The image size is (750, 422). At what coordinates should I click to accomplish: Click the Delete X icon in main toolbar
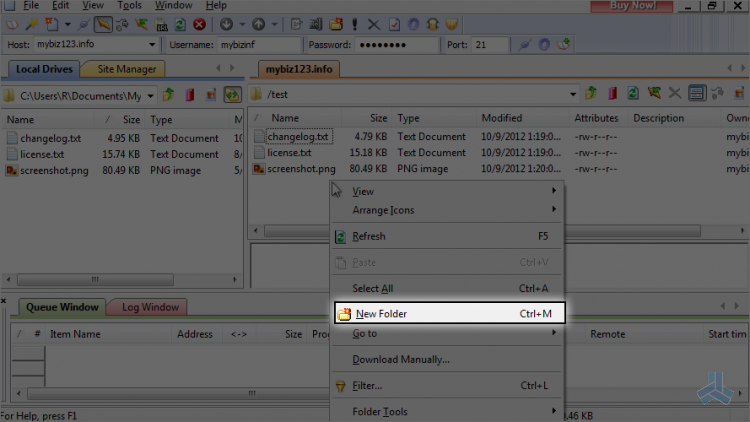(374, 24)
